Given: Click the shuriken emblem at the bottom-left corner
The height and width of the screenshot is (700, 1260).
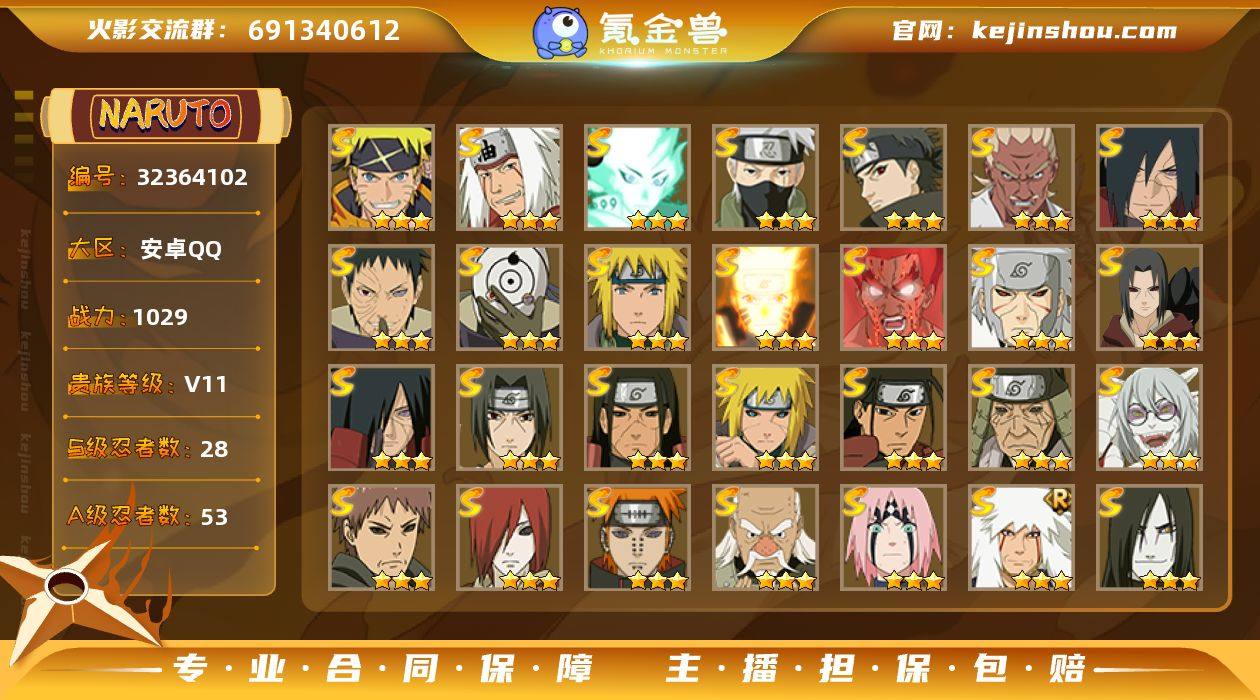Looking at the screenshot, I should pyautogui.click(x=72, y=590).
